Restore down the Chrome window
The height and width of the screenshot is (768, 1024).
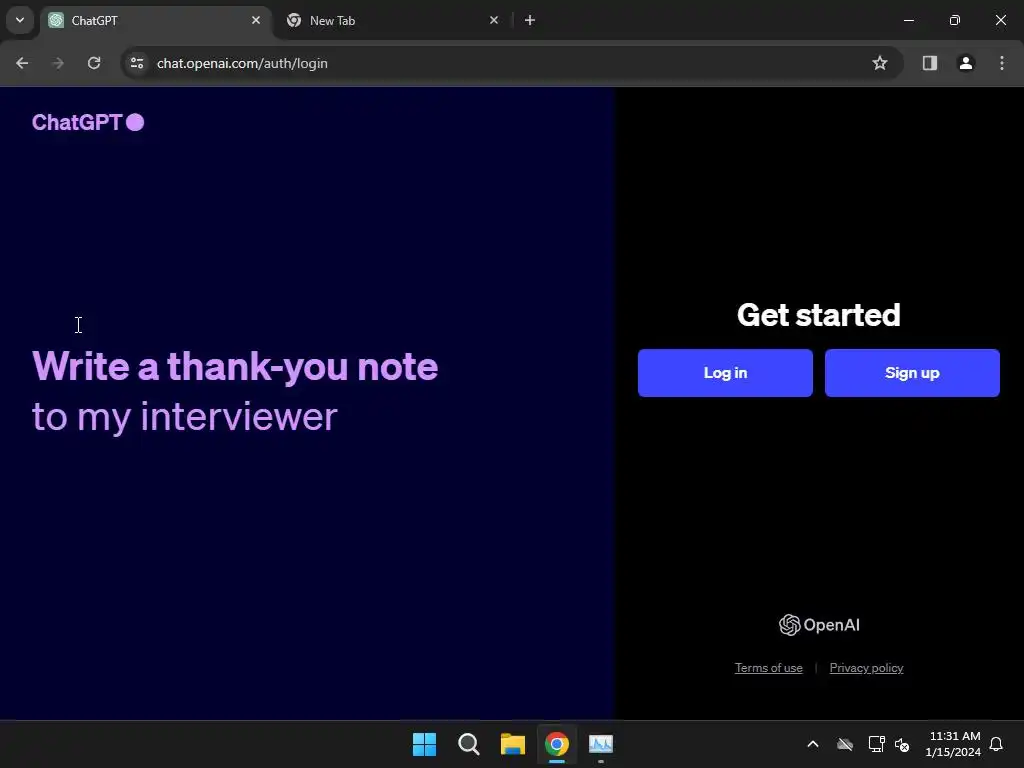point(955,20)
